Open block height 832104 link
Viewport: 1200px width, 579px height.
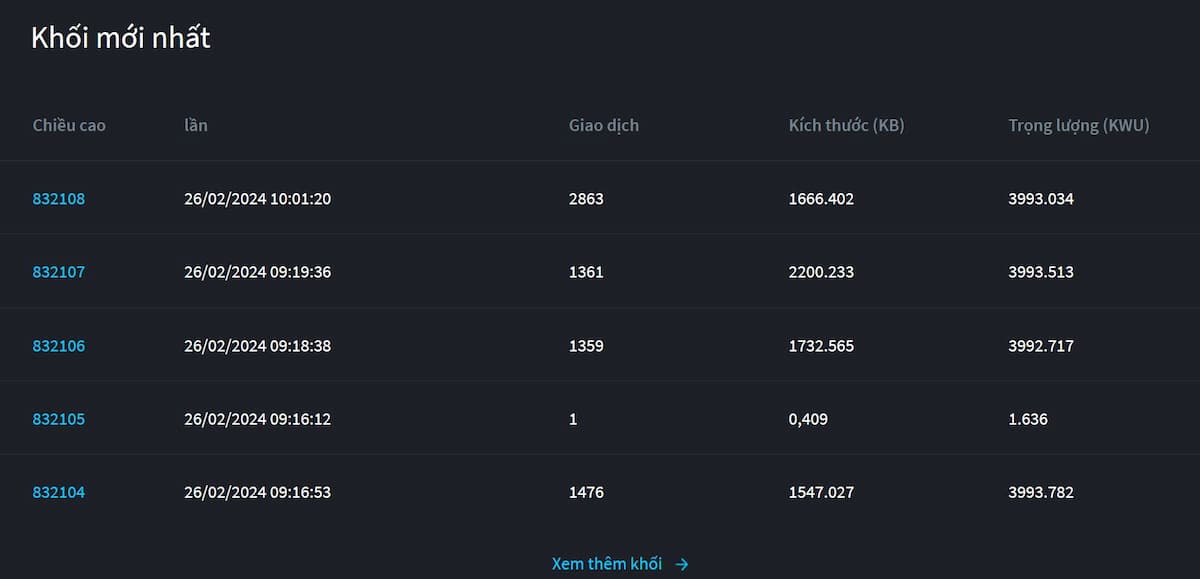(59, 493)
